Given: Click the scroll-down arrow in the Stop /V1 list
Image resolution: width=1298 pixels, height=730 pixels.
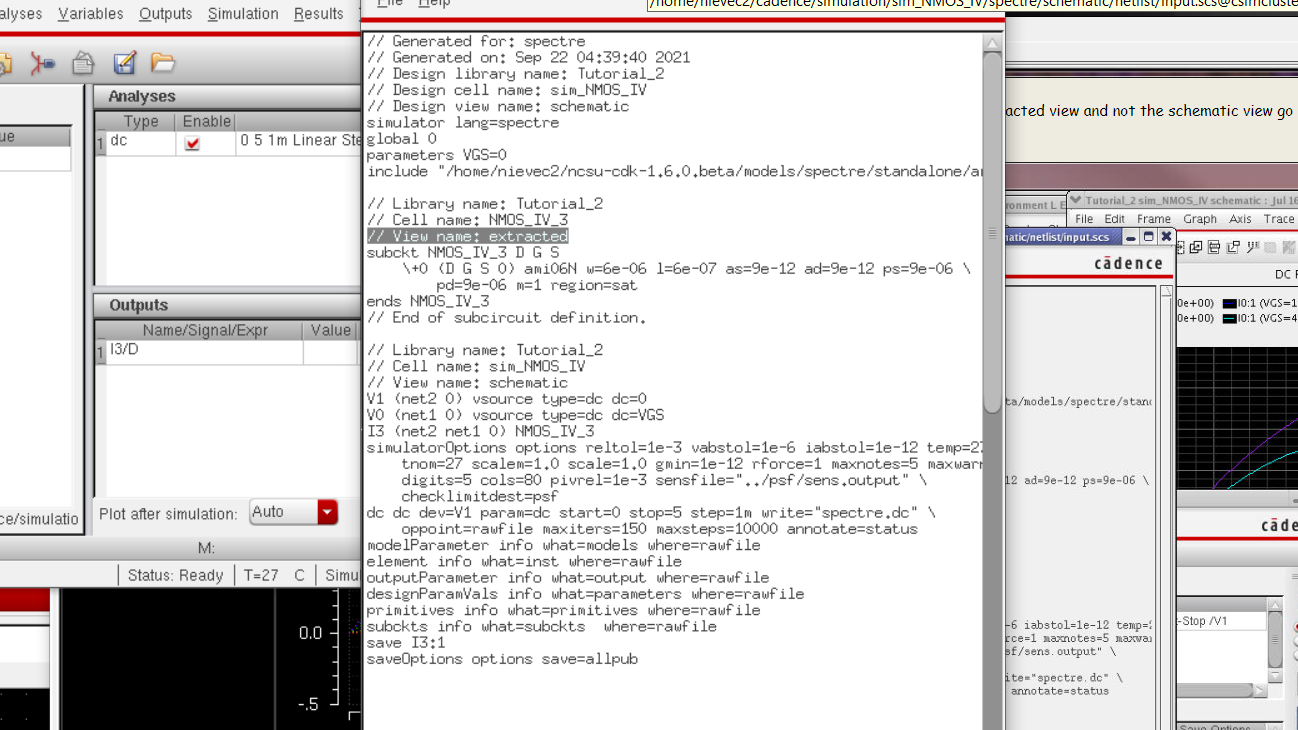Looking at the screenshot, I should (1275, 675).
